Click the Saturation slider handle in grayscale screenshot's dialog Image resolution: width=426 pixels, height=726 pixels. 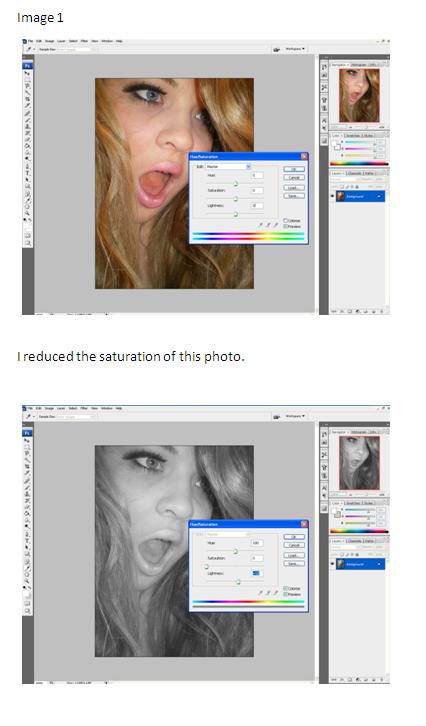coord(207,566)
